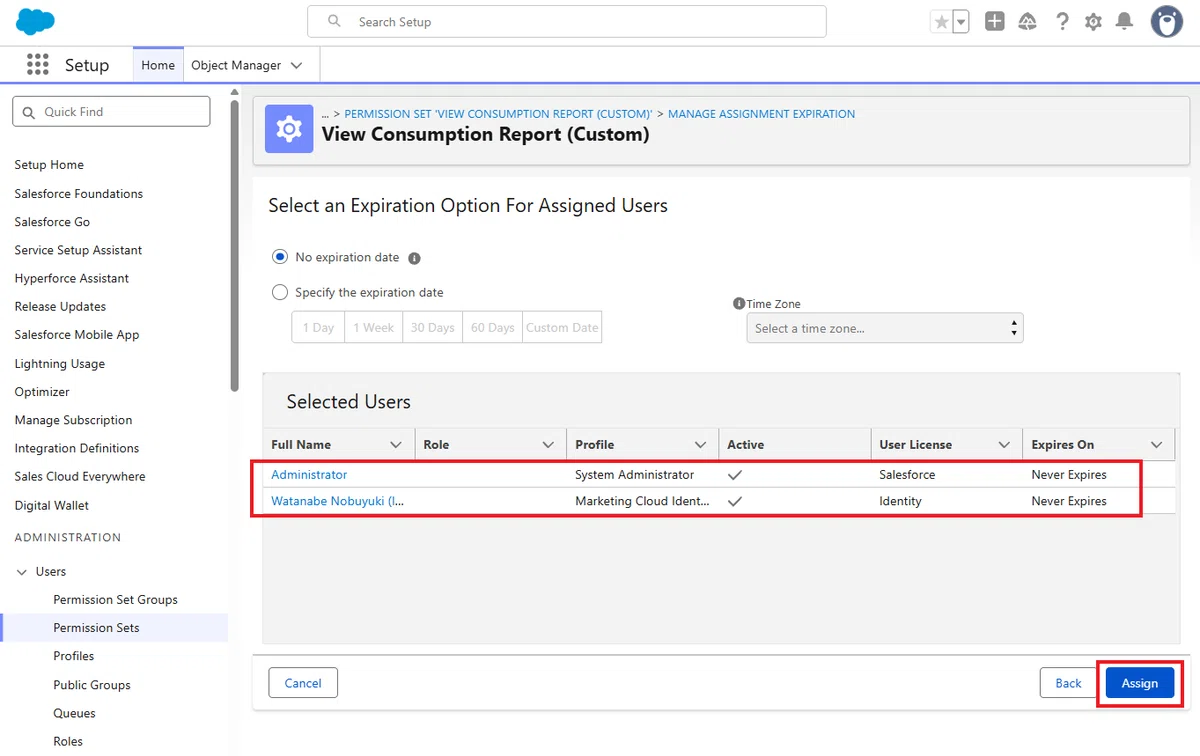
Task: Expand the Object Manager tab chevron
Action: [296, 65]
